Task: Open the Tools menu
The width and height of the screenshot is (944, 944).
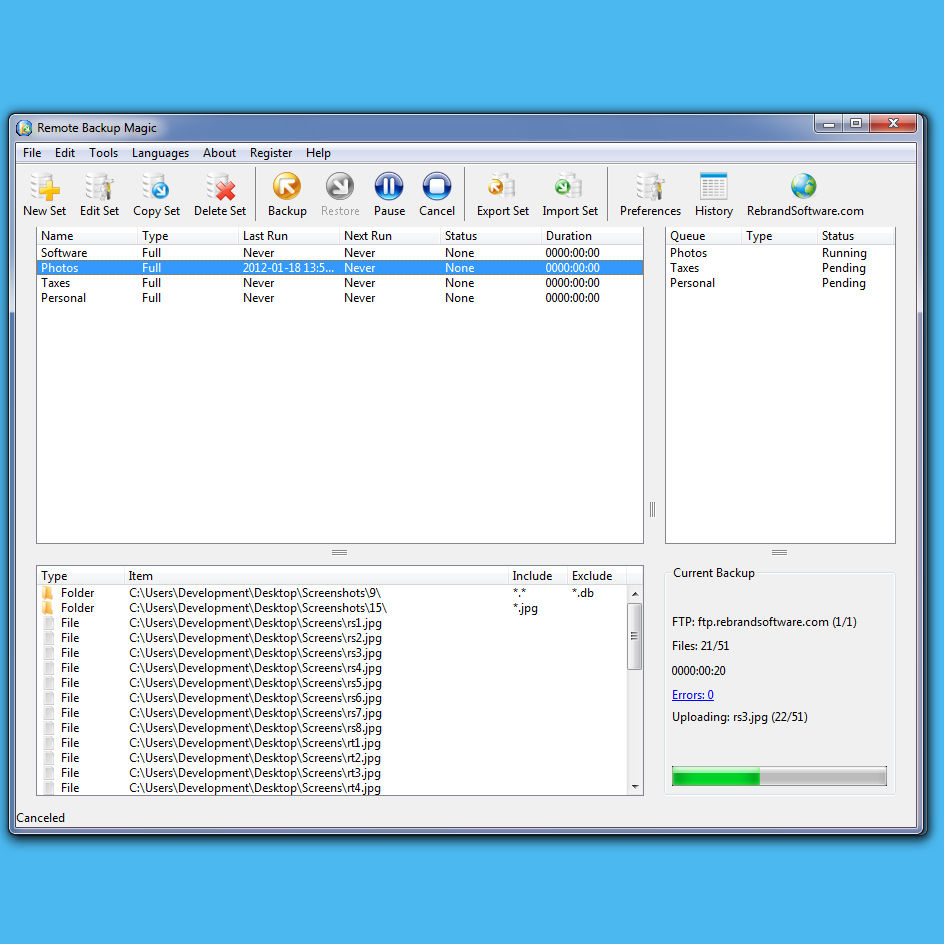Action: (104, 153)
